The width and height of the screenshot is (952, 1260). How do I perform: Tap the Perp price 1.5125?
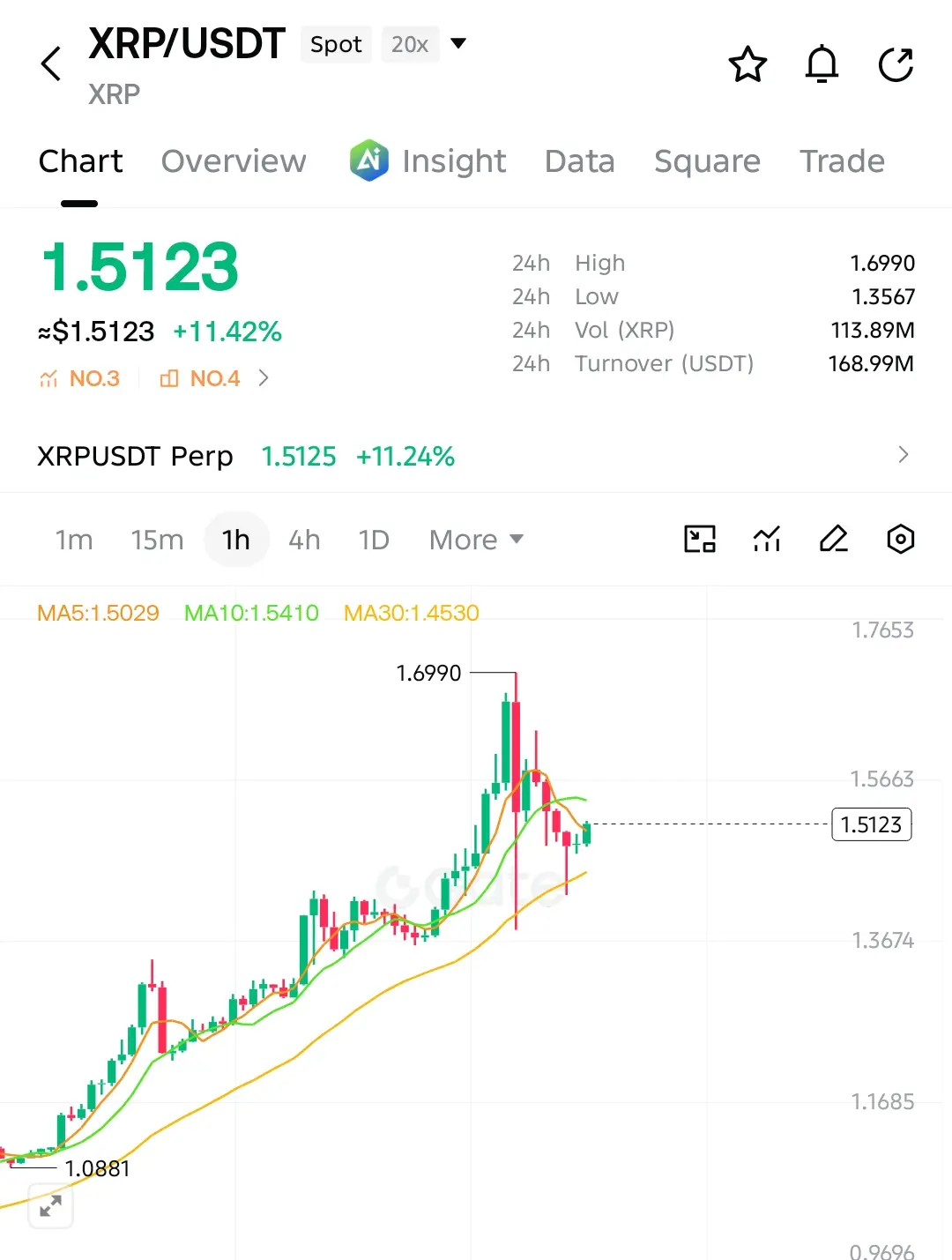(299, 456)
